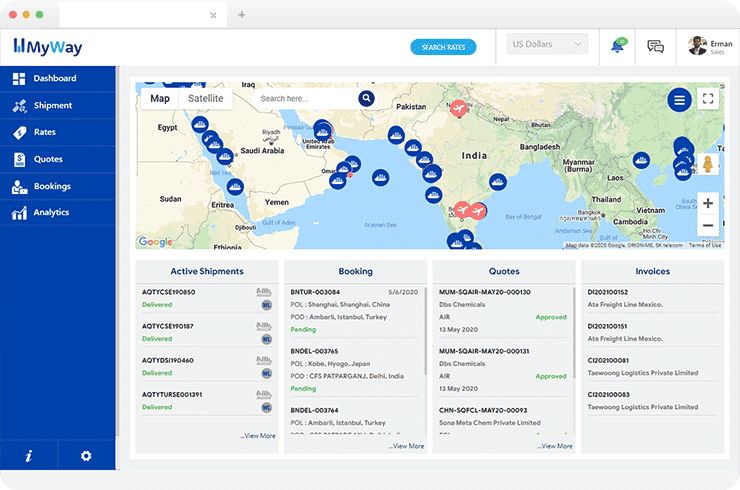View more in Quotes panel
Viewport: 740px width, 490px height.
[555, 446]
